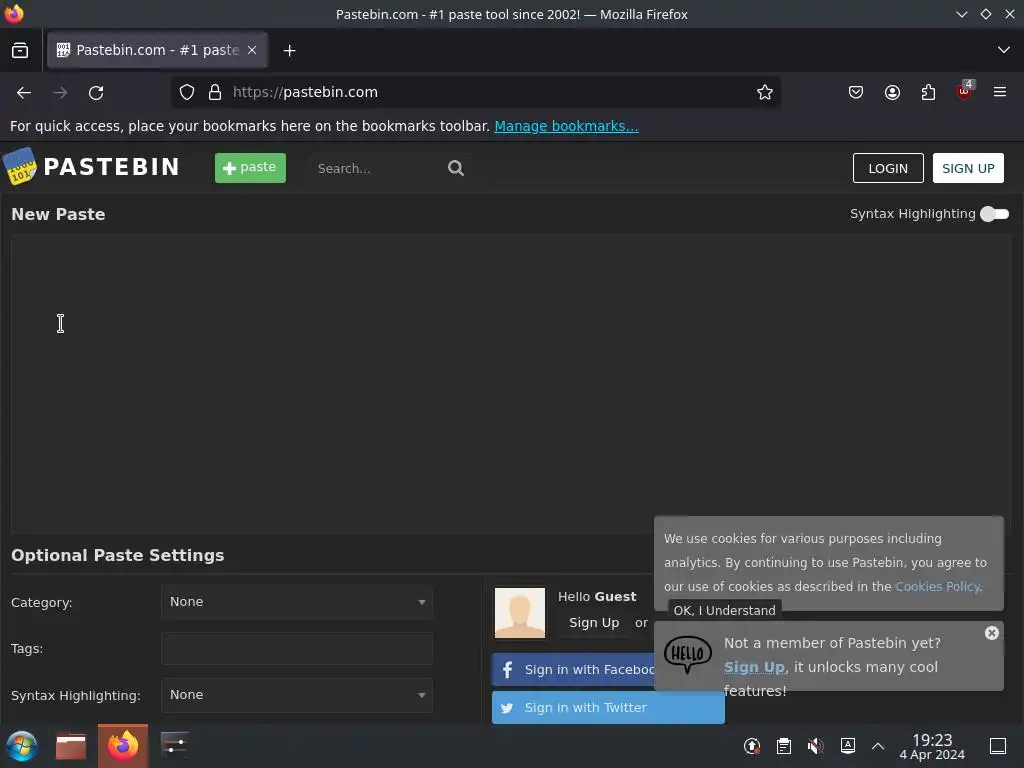Click the Firefox logo in title bar
The height and width of the screenshot is (768, 1024).
pyautogui.click(x=14, y=14)
